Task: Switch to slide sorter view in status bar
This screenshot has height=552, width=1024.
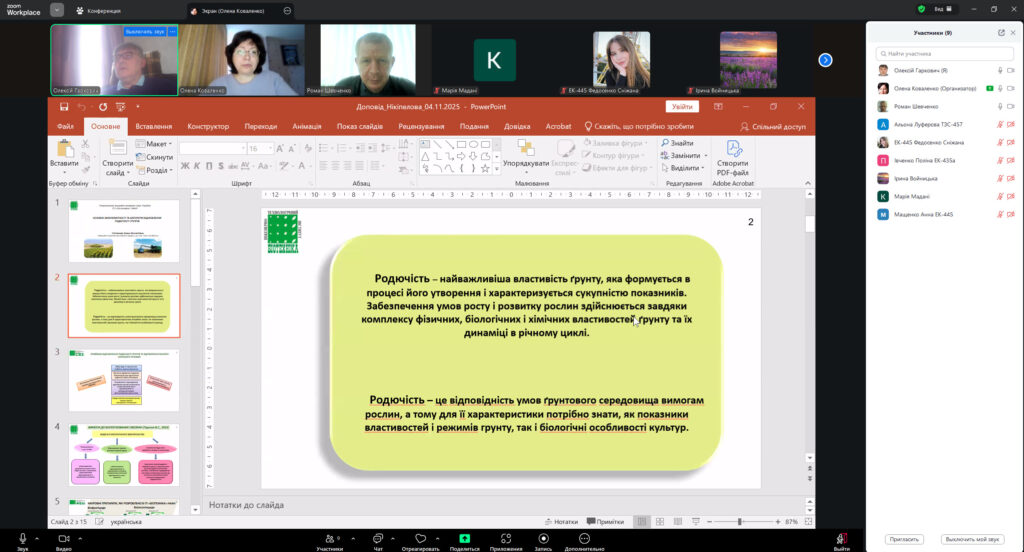Action: pos(658,522)
